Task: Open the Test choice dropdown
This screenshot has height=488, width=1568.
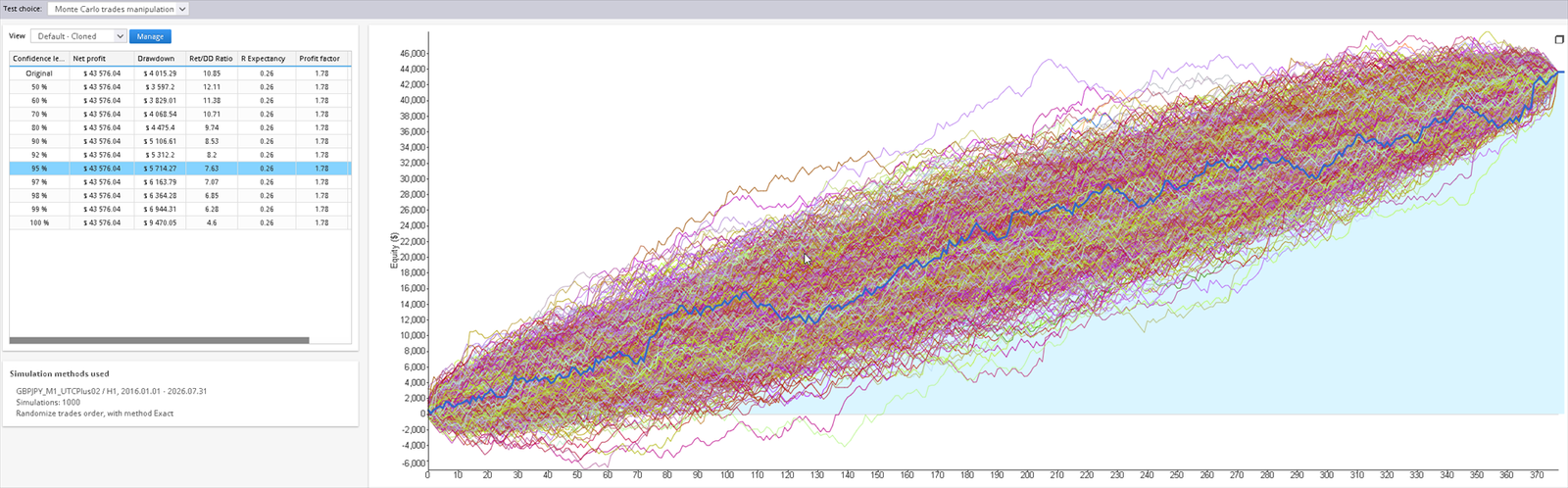Action: pyautogui.click(x=118, y=9)
